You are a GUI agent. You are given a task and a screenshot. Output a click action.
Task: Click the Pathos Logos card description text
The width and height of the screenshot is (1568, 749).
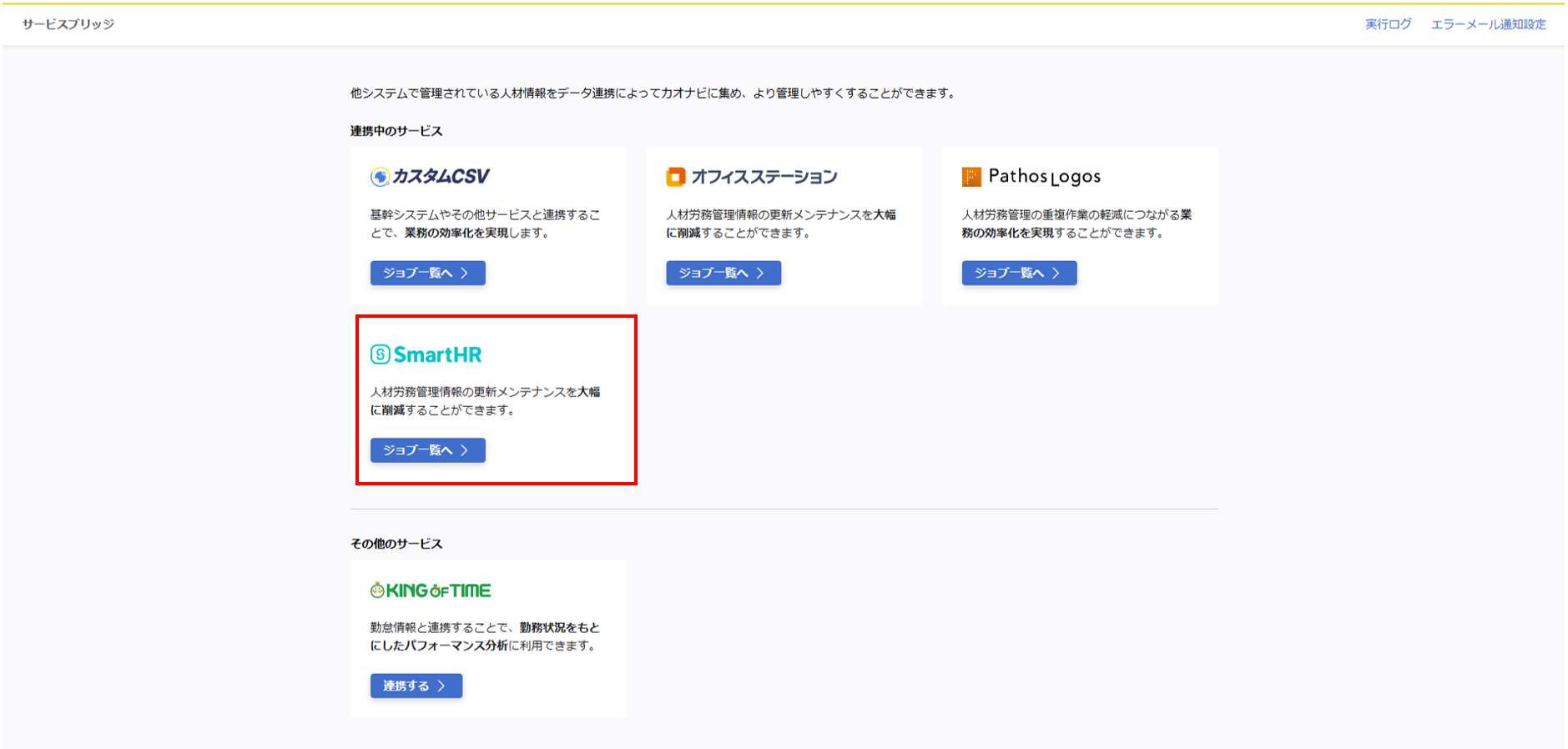tap(1076, 224)
